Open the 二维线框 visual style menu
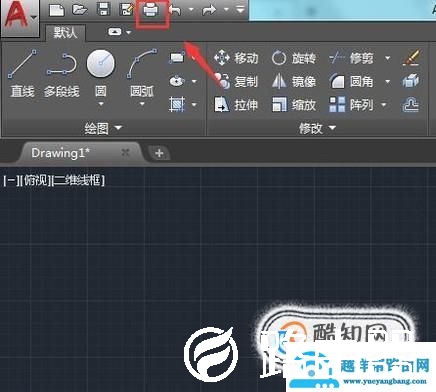 (78, 181)
